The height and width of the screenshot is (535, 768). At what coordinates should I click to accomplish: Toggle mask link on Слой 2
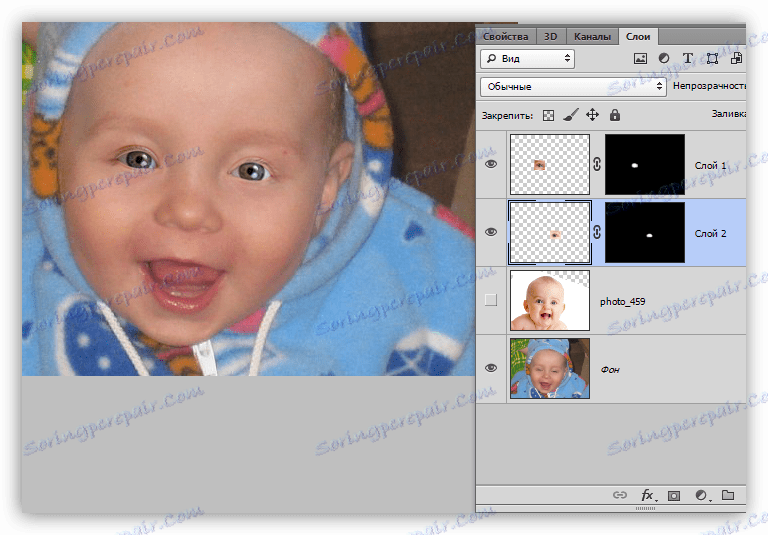tap(597, 232)
